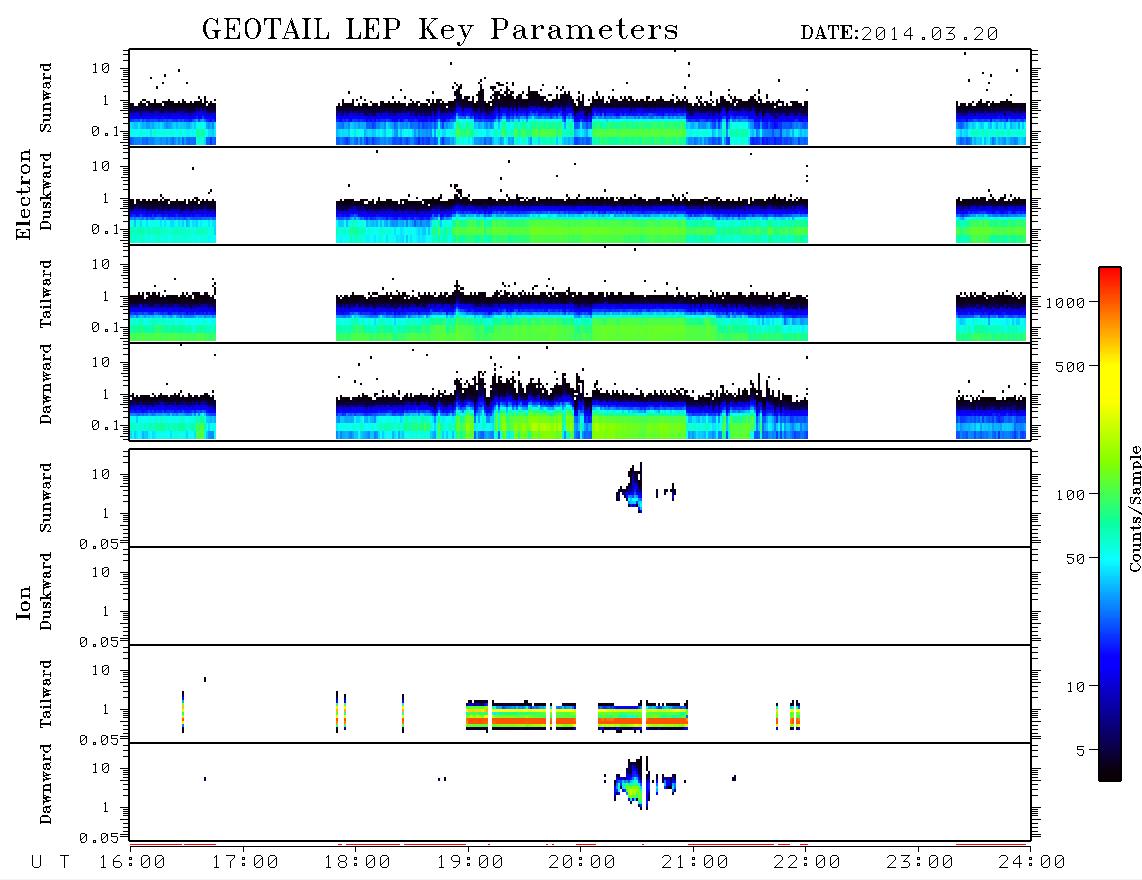The image size is (1142, 880).
Task: Click the Counts/Sample color bar title
Action: coord(1135,508)
